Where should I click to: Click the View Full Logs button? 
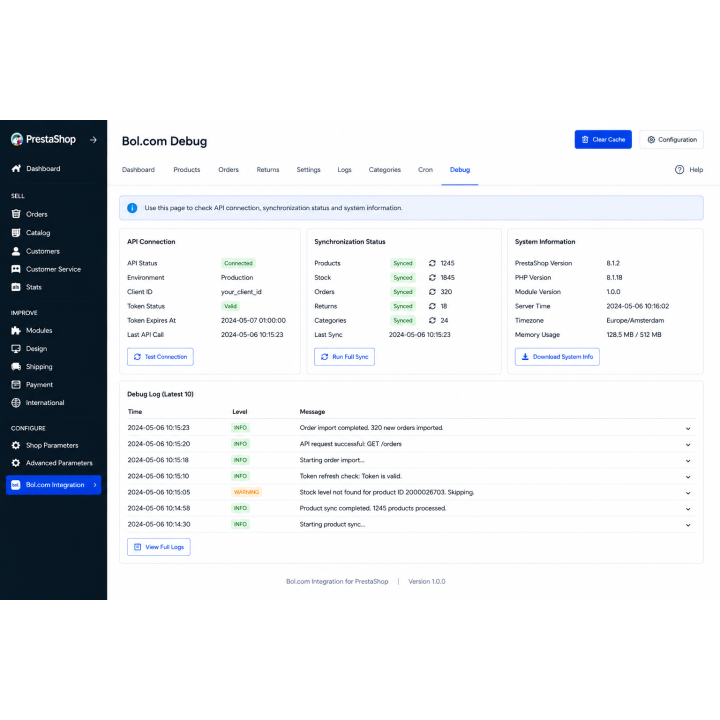159,547
